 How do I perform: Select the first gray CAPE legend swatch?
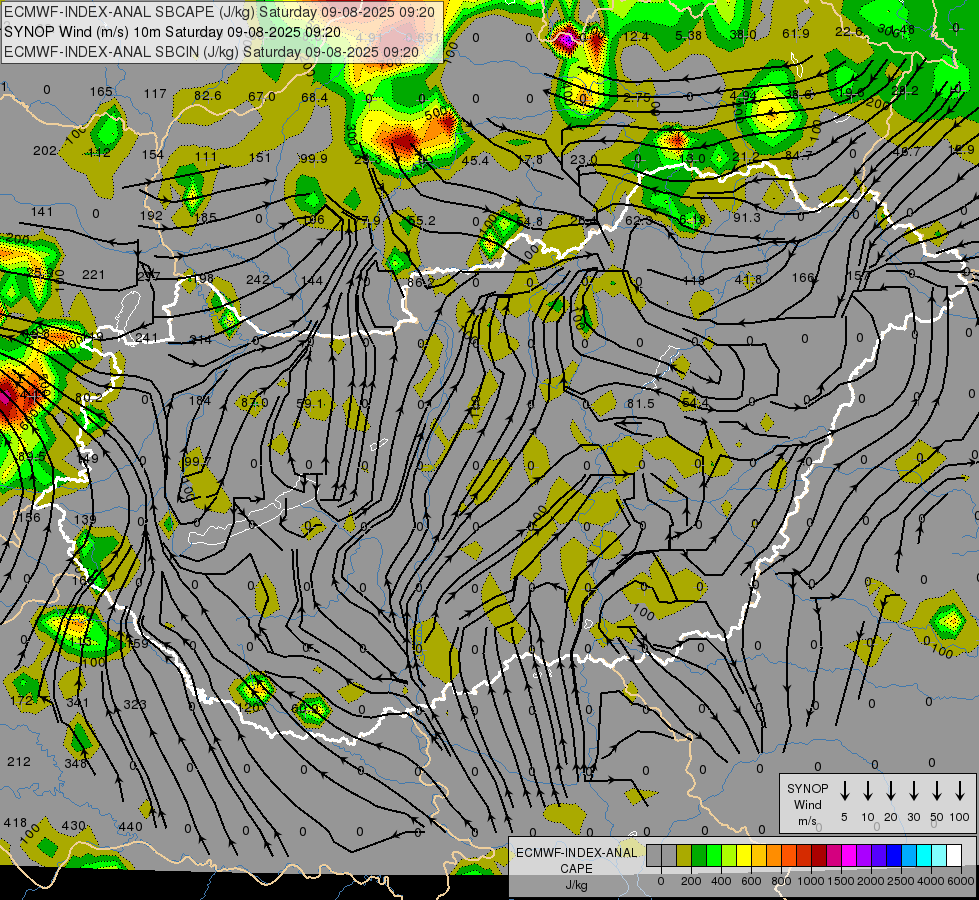[654, 856]
